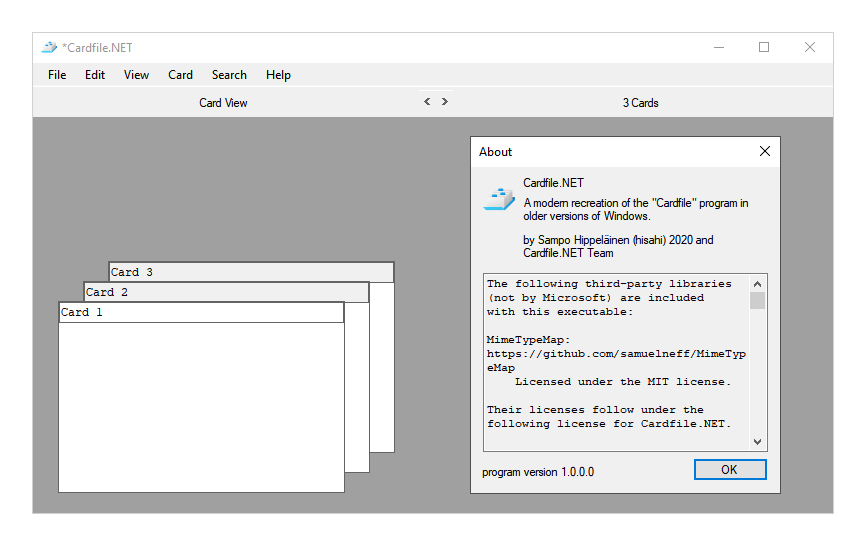Close the About dialog with X
The image size is (866, 546).
(764, 151)
